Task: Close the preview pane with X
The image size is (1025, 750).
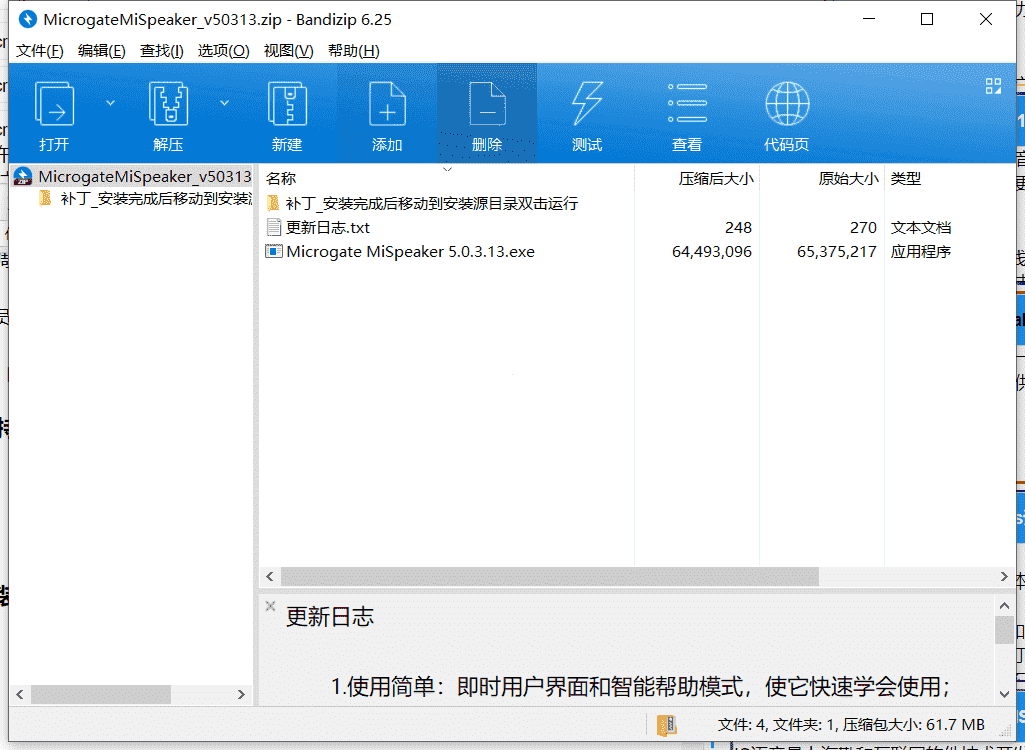Action: click(x=270, y=606)
